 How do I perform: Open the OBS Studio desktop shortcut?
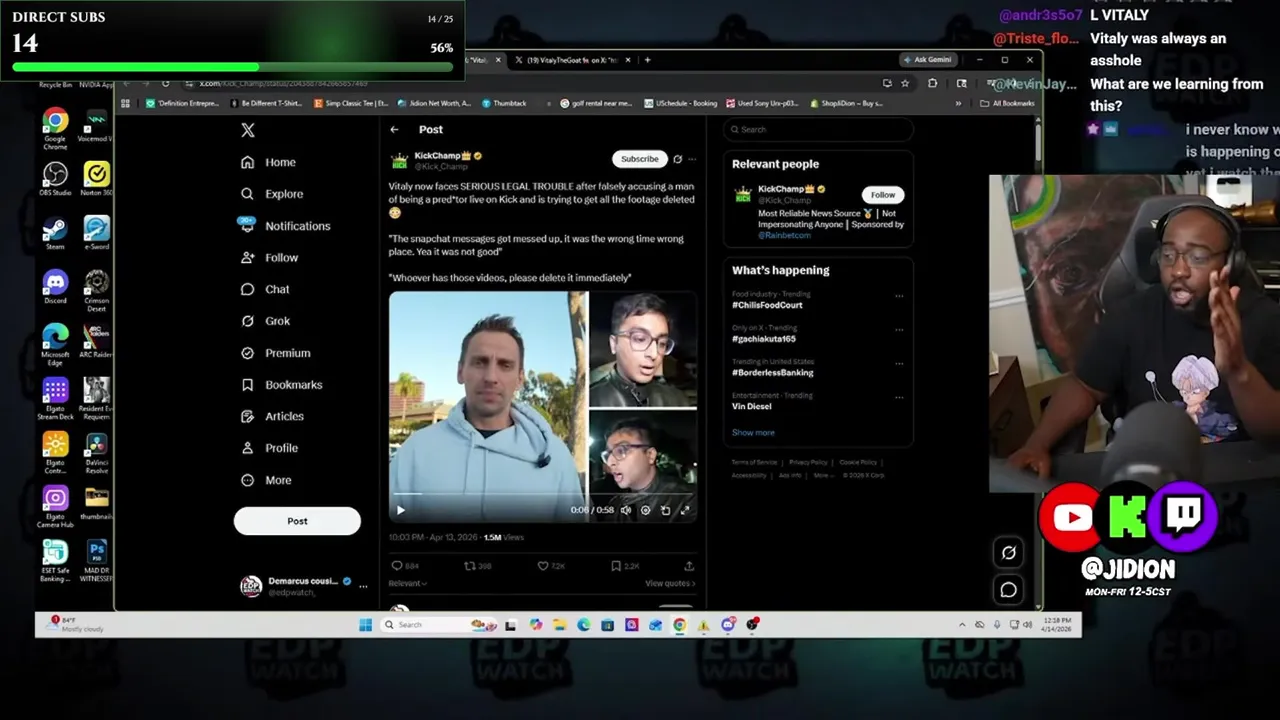coord(55,180)
